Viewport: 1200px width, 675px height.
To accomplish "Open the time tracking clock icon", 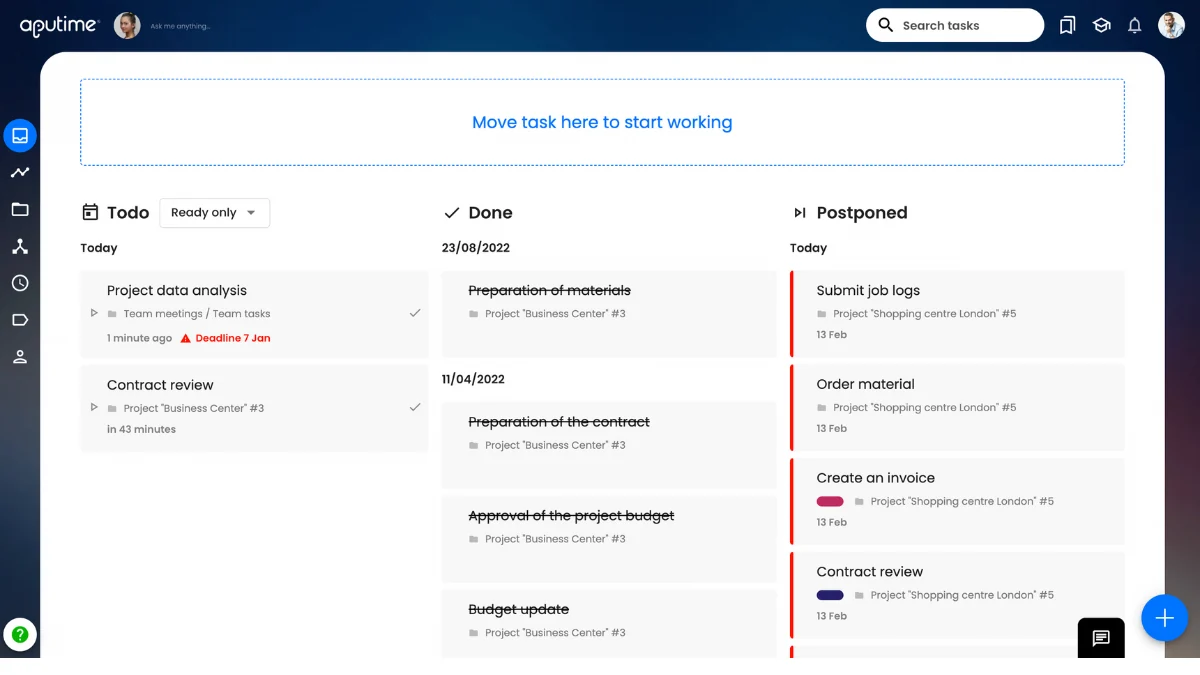I will pos(20,283).
